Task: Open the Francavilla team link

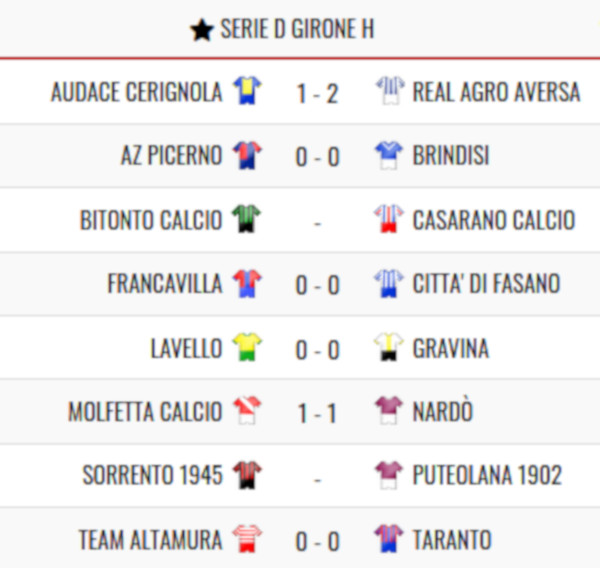Action: tap(165, 283)
